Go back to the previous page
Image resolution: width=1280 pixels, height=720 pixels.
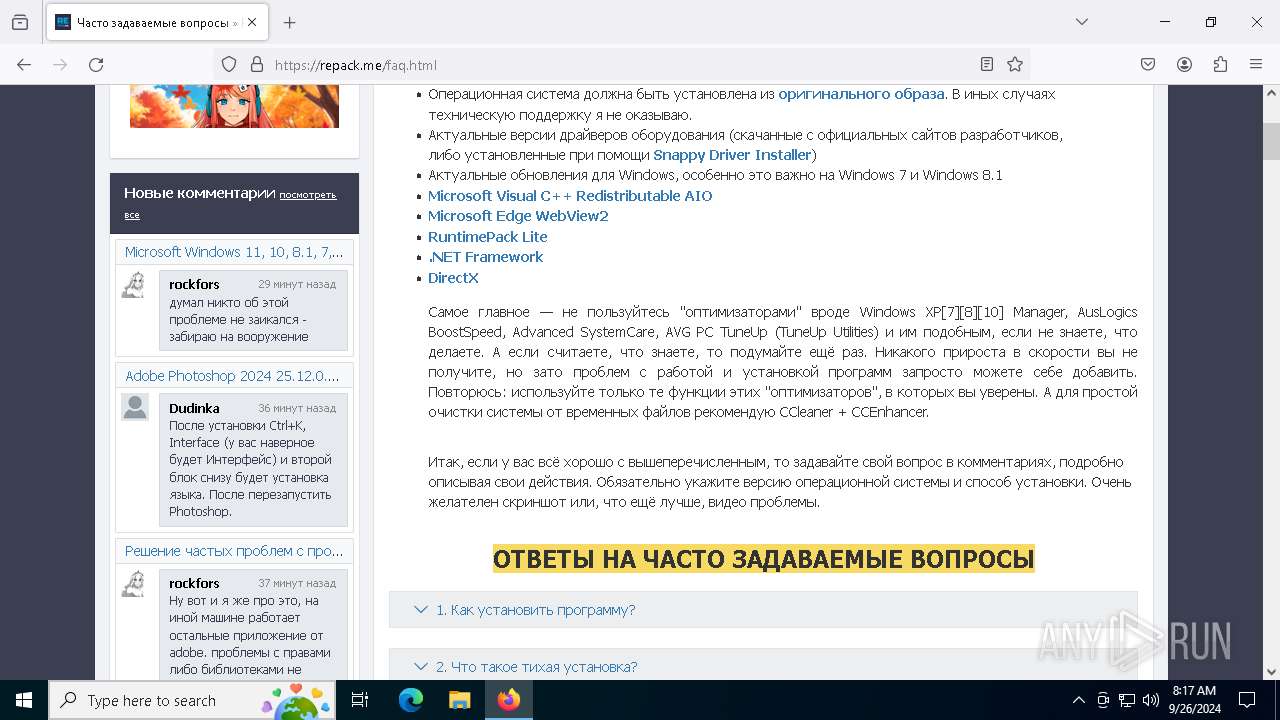(x=24, y=64)
